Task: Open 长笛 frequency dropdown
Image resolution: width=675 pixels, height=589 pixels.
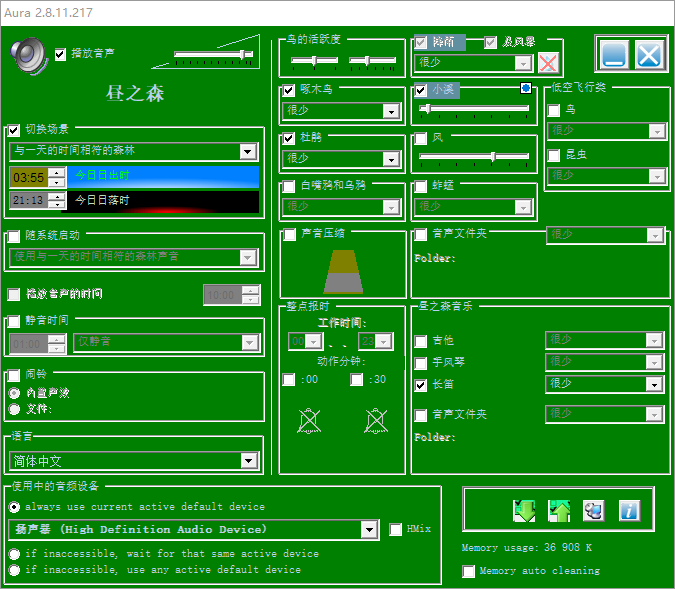Action: tap(605, 384)
